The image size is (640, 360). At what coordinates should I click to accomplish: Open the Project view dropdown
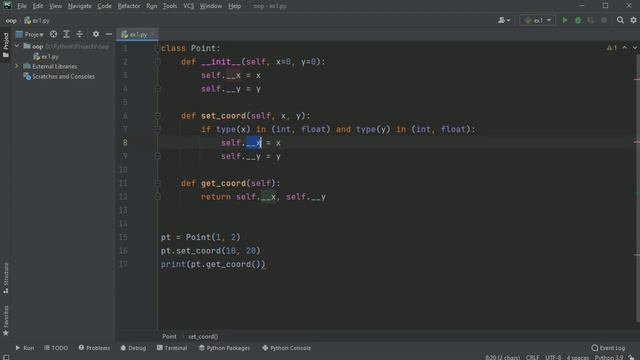pos(29,34)
